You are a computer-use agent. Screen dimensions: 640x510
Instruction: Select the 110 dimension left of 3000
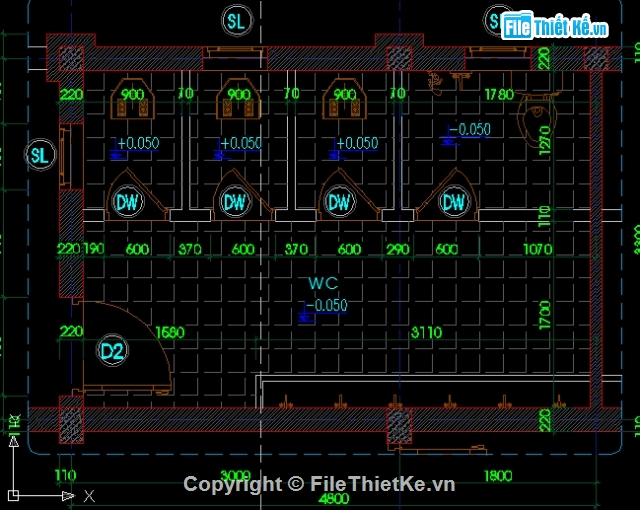click(x=65, y=475)
